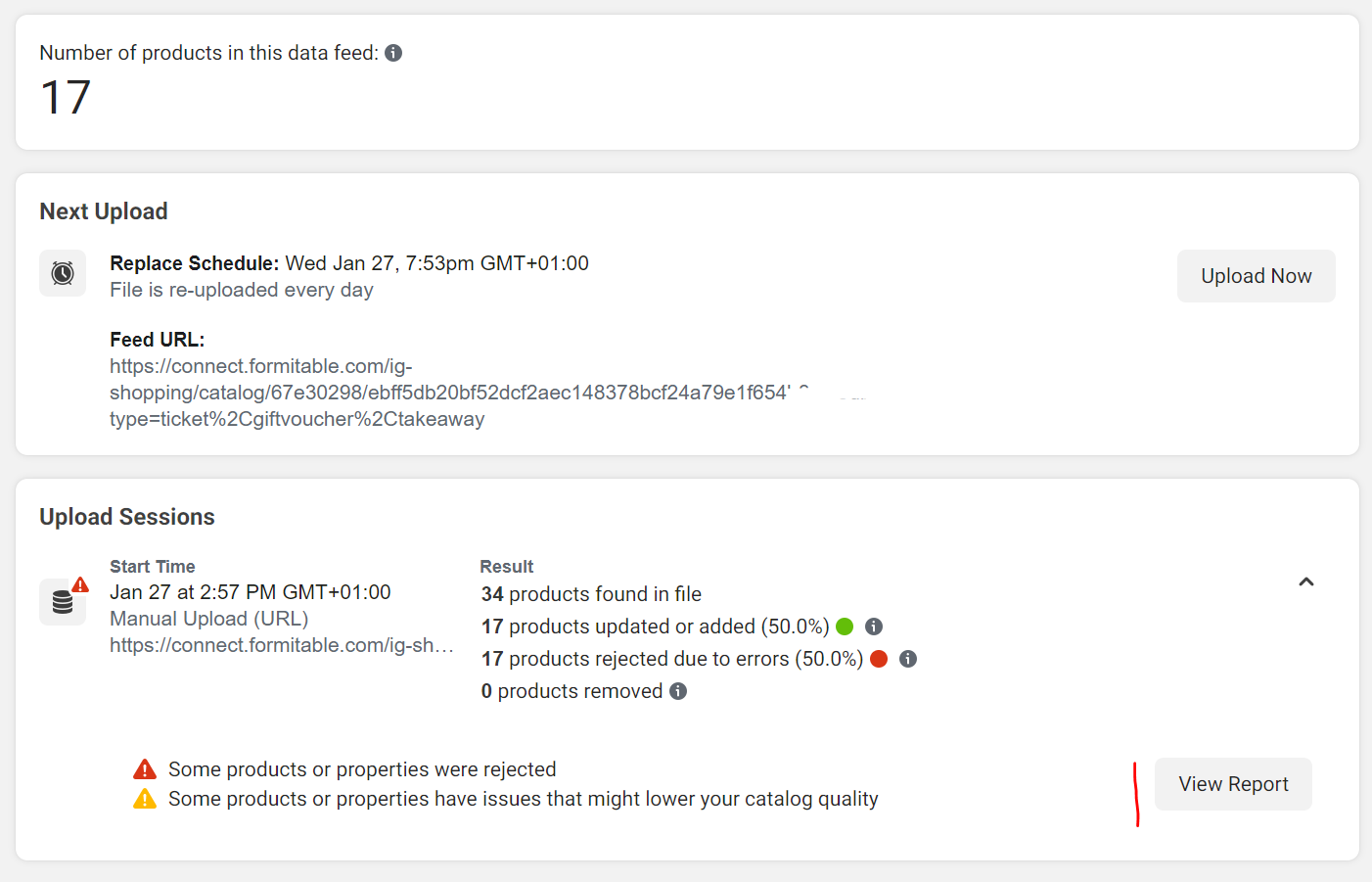Click the truncated upload session URL
Image resolution: width=1372 pixels, height=882 pixels.
(x=282, y=645)
